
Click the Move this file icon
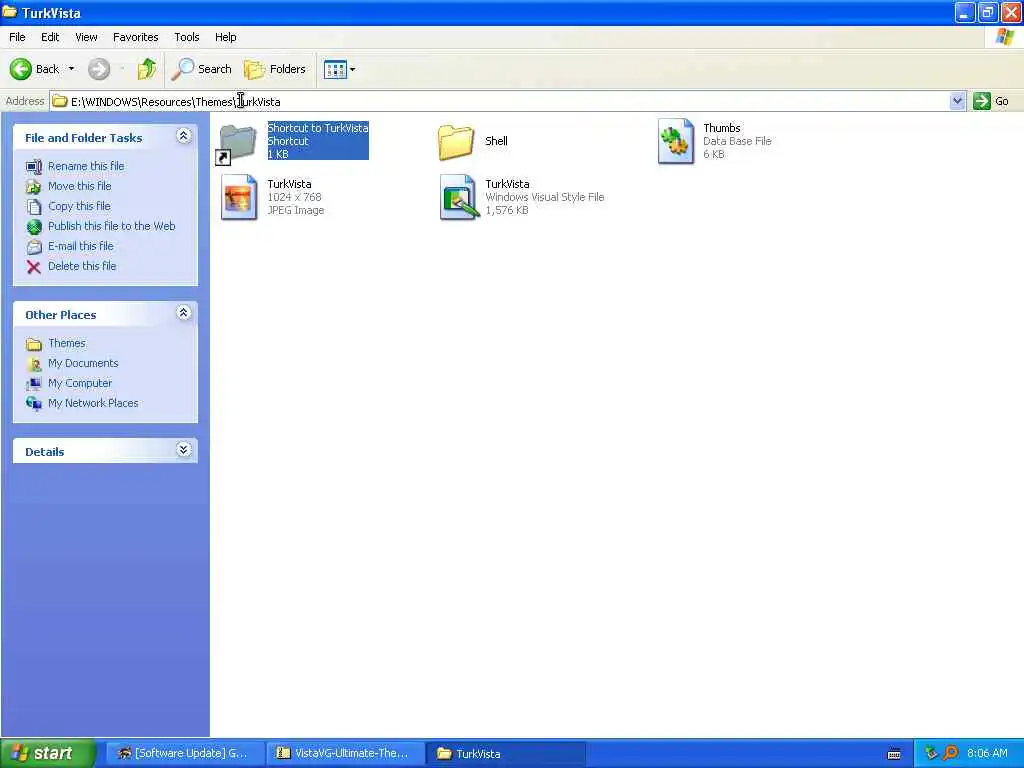click(34, 187)
